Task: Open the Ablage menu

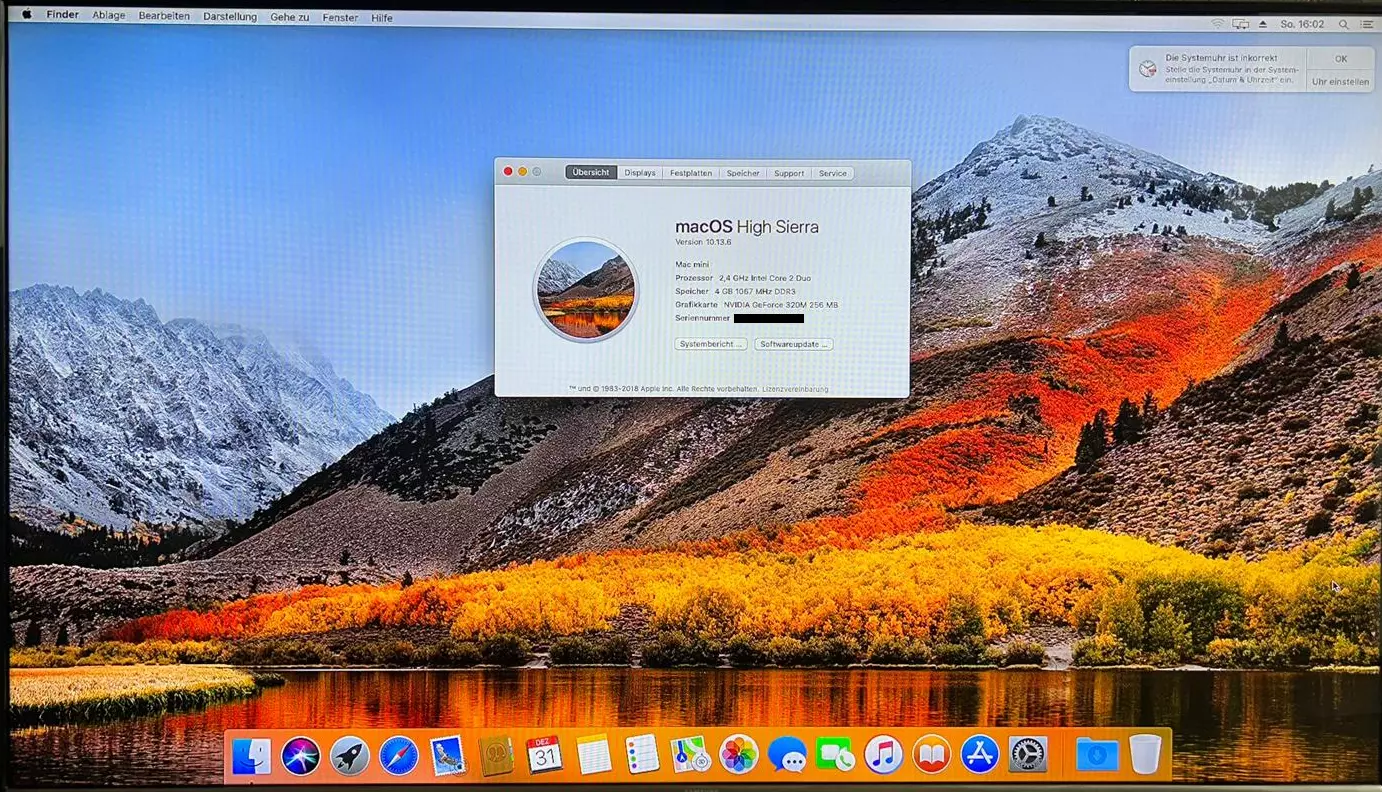Action: tap(109, 16)
